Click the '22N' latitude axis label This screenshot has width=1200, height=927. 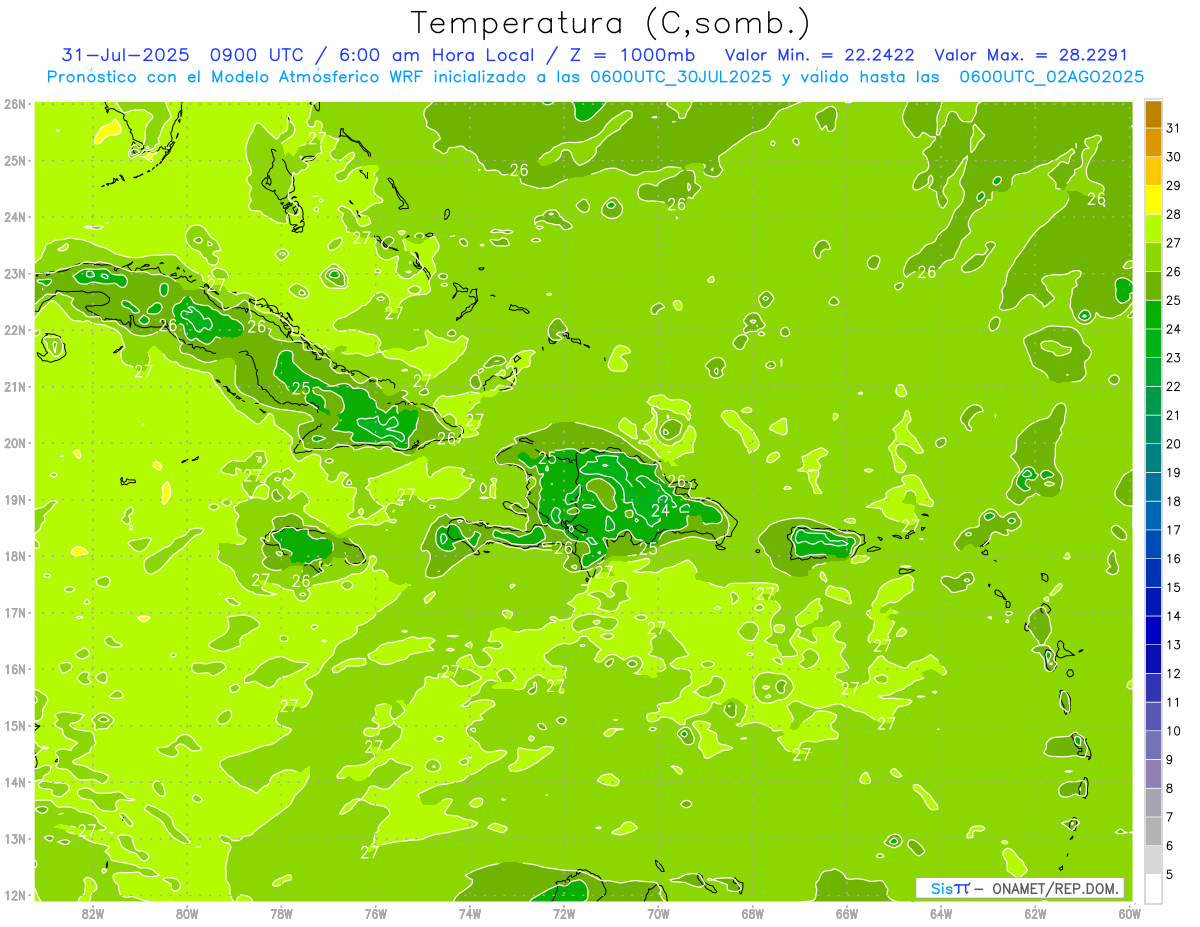(x=15, y=330)
